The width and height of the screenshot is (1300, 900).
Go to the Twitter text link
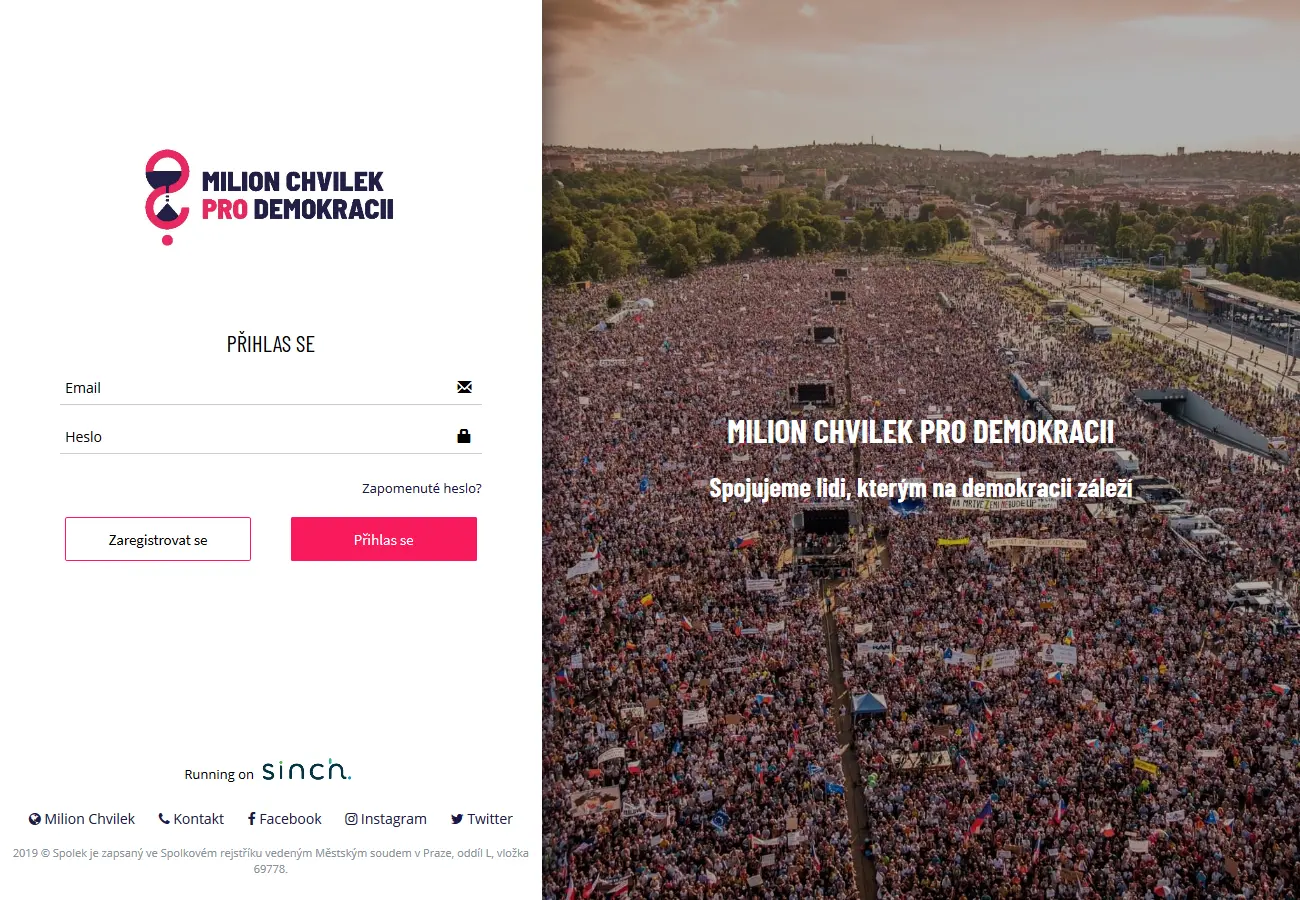pyautogui.click(x=490, y=819)
